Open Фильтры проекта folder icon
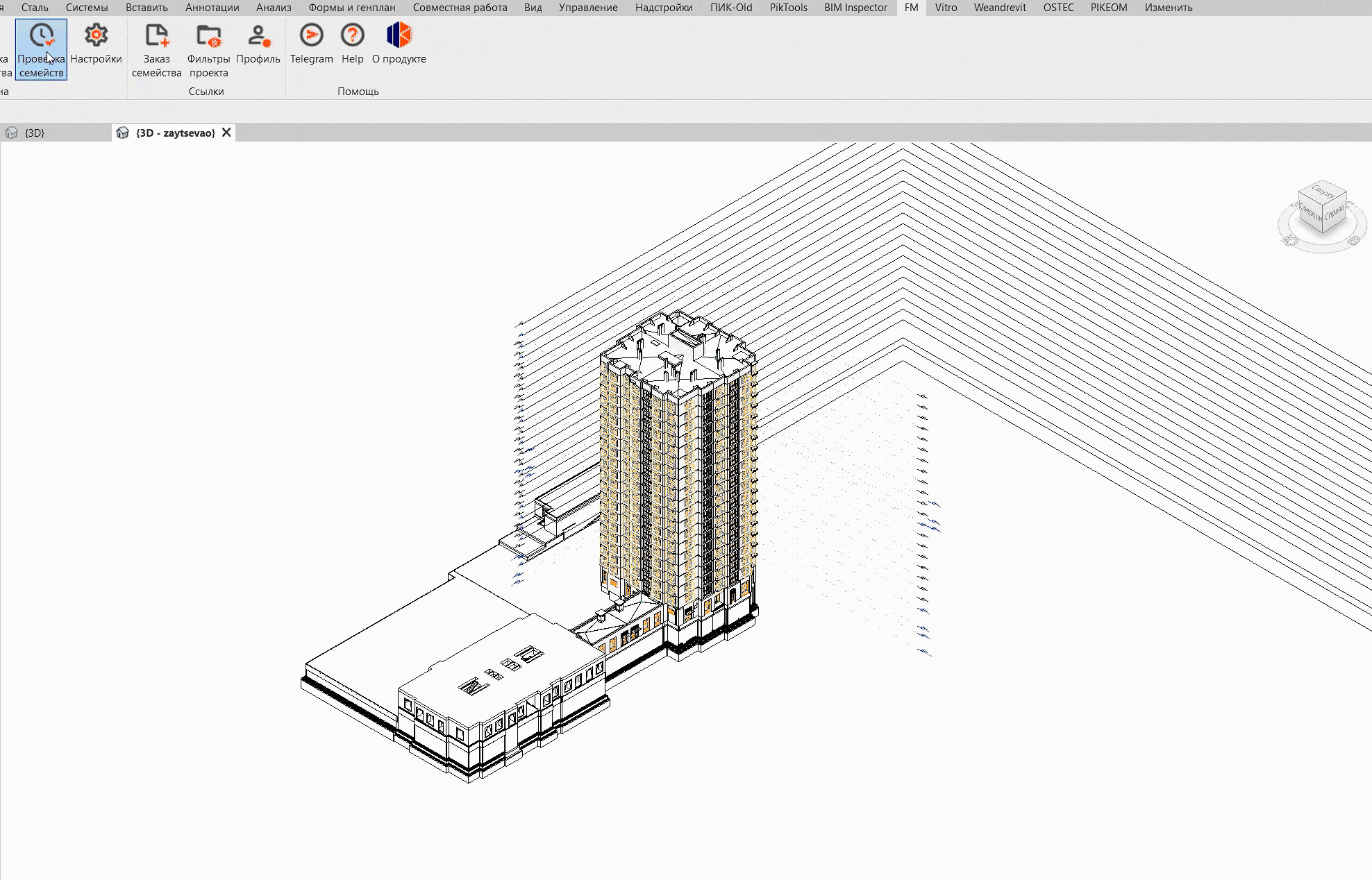This screenshot has height=880, width=1372. click(208, 36)
